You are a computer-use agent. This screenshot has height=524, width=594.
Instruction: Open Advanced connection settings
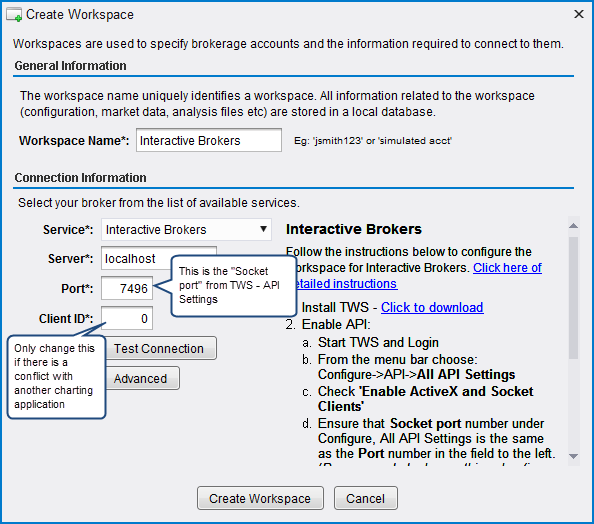coord(141,379)
